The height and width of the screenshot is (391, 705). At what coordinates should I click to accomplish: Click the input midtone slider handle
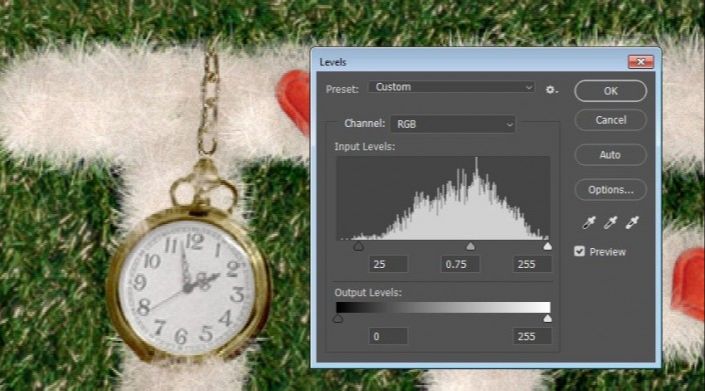tap(470, 246)
